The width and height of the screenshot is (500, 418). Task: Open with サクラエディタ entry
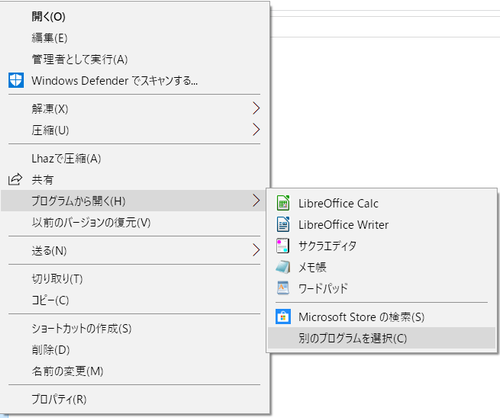point(382,246)
